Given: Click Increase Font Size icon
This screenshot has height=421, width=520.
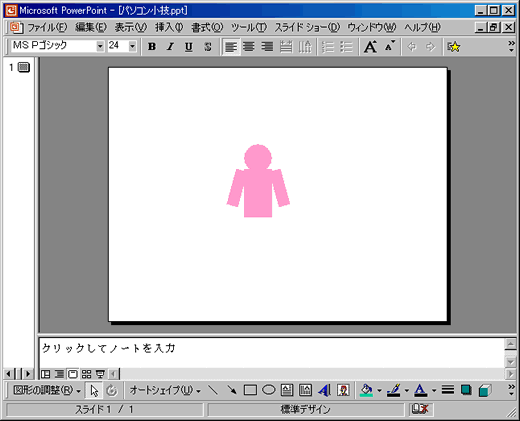Looking at the screenshot, I should (x=370, y=47).
